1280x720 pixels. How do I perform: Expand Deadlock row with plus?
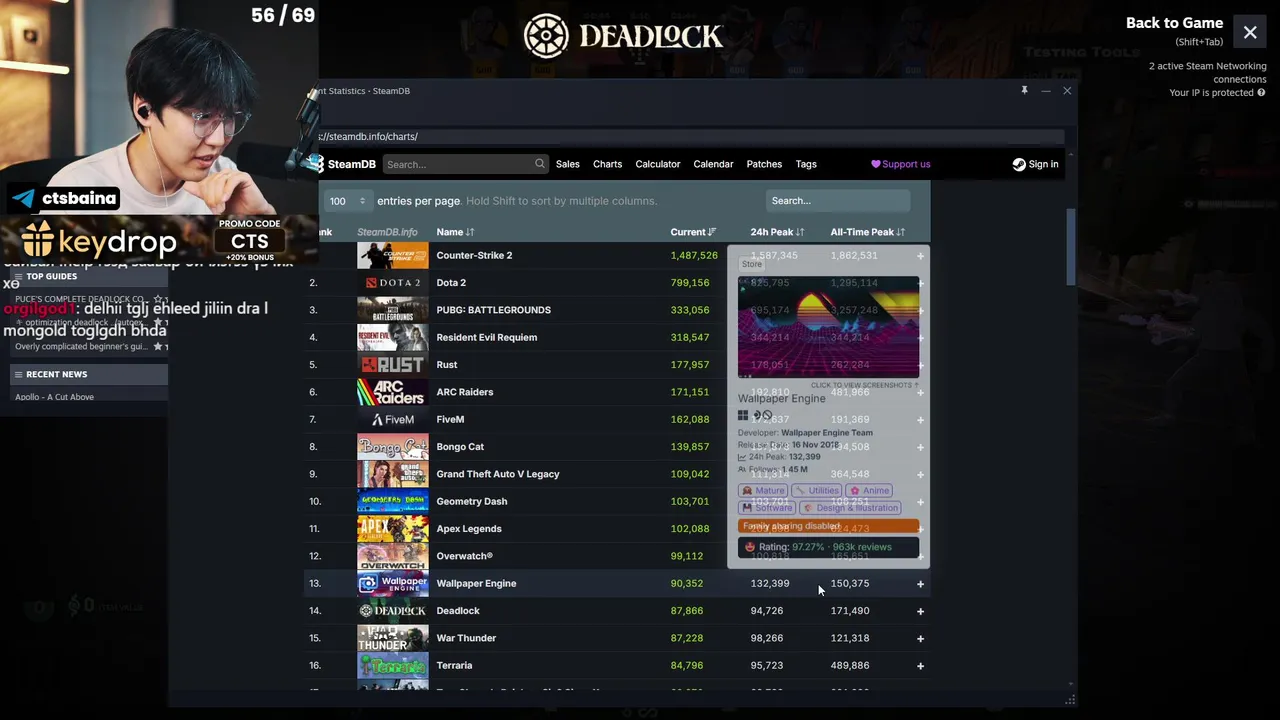(x=920, y=611)
